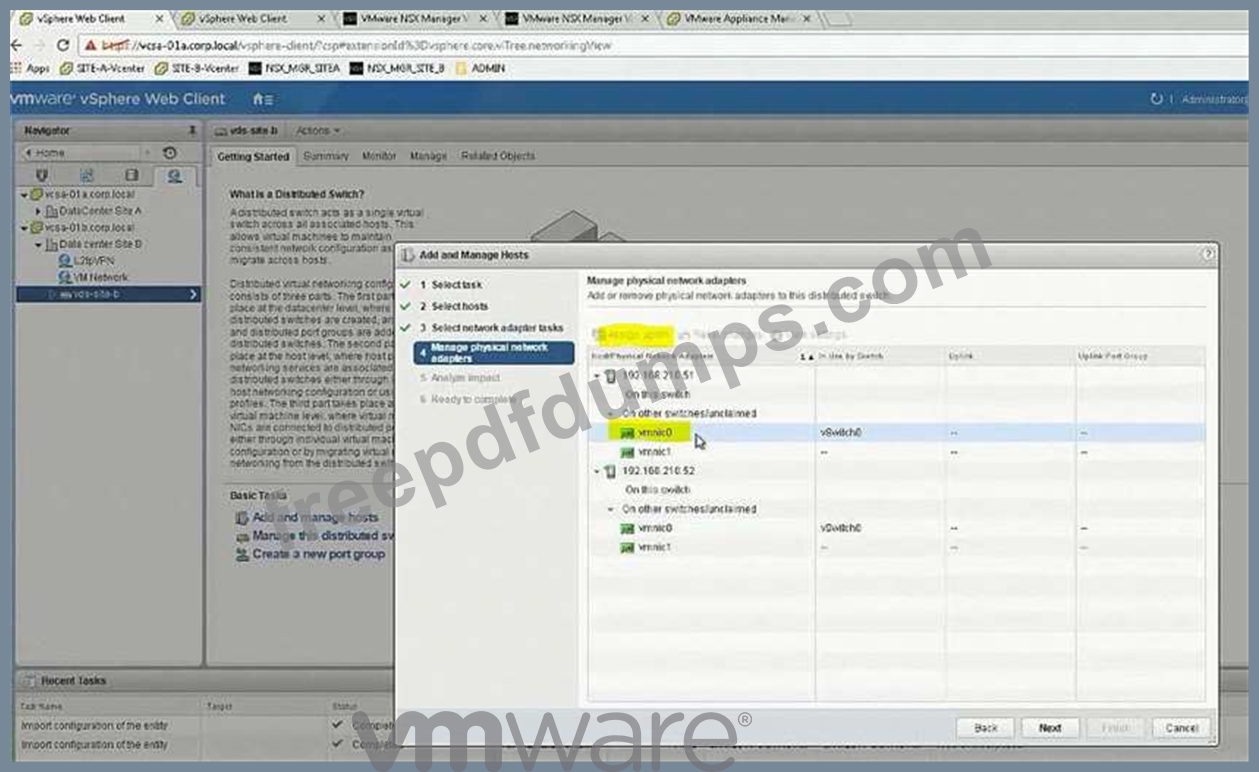Collapse 'On other switches/unclaimed' under 192.168.210.52

(611, 509)
